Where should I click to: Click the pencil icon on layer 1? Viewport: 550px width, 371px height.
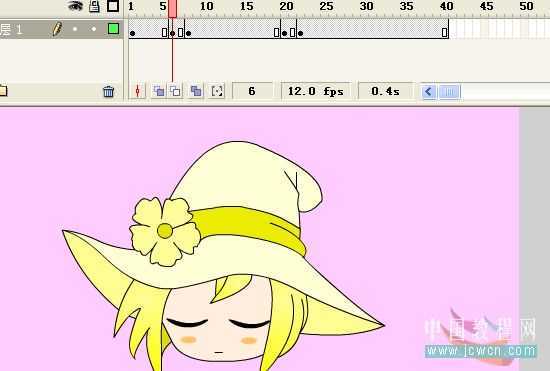pos(57,29)
